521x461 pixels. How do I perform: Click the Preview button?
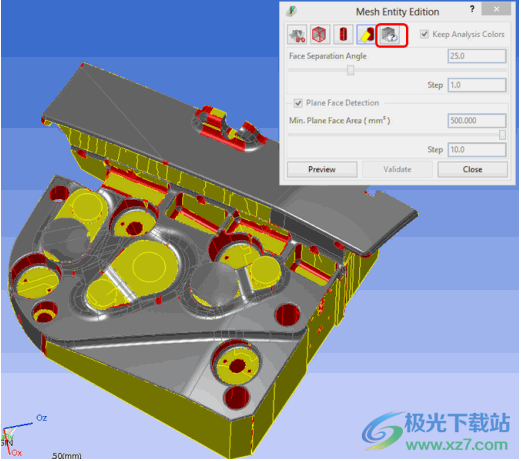pyautogui.click(x=322, y=169)
